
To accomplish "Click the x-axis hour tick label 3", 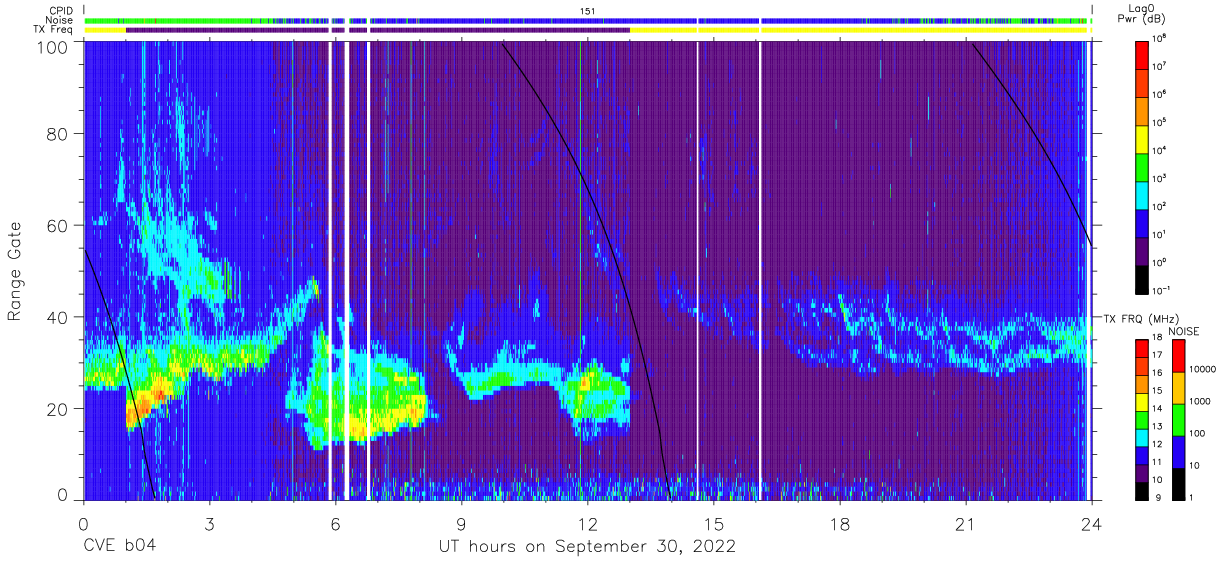I will (210, 523).
